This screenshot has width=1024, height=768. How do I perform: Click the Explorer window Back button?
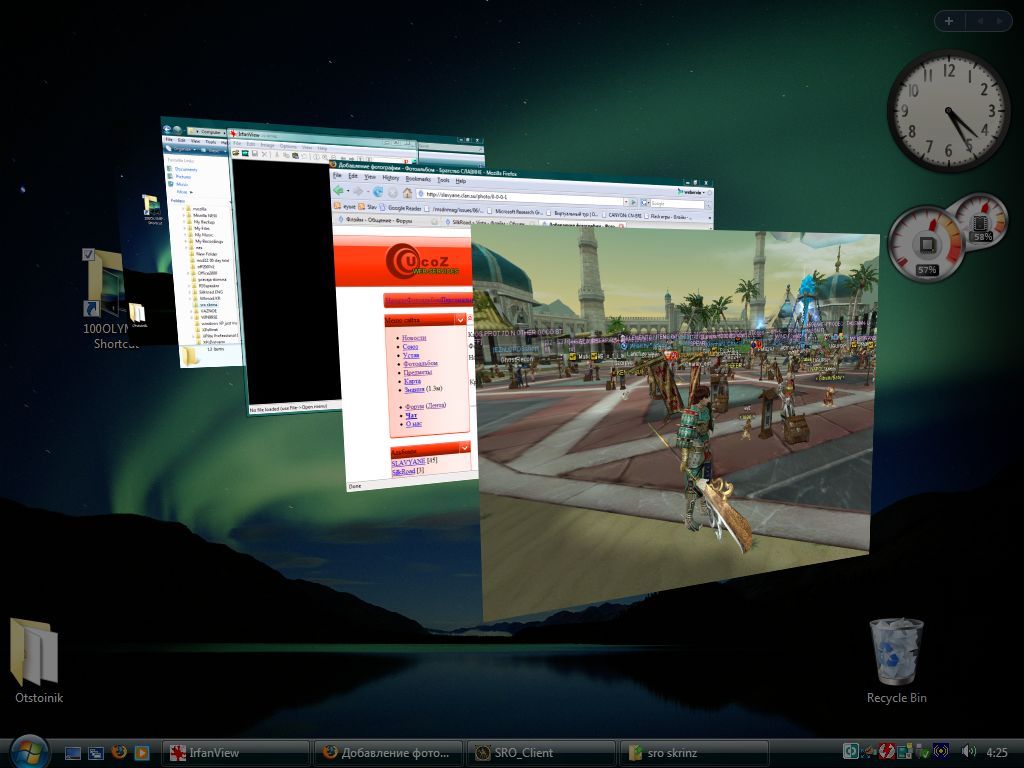167,129
